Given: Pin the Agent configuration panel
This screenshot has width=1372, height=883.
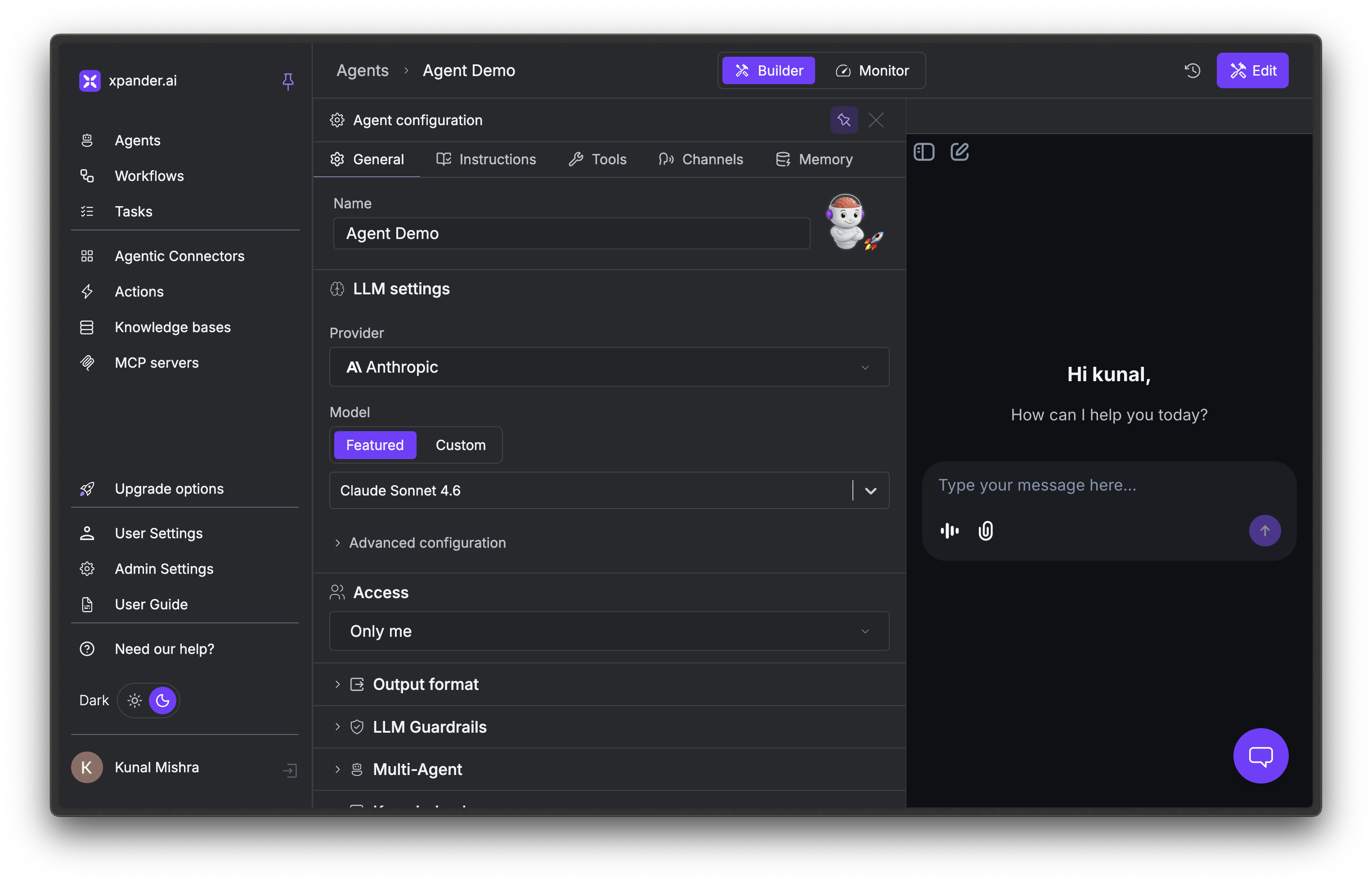Looking at the screenshot, I should [843, 120].
